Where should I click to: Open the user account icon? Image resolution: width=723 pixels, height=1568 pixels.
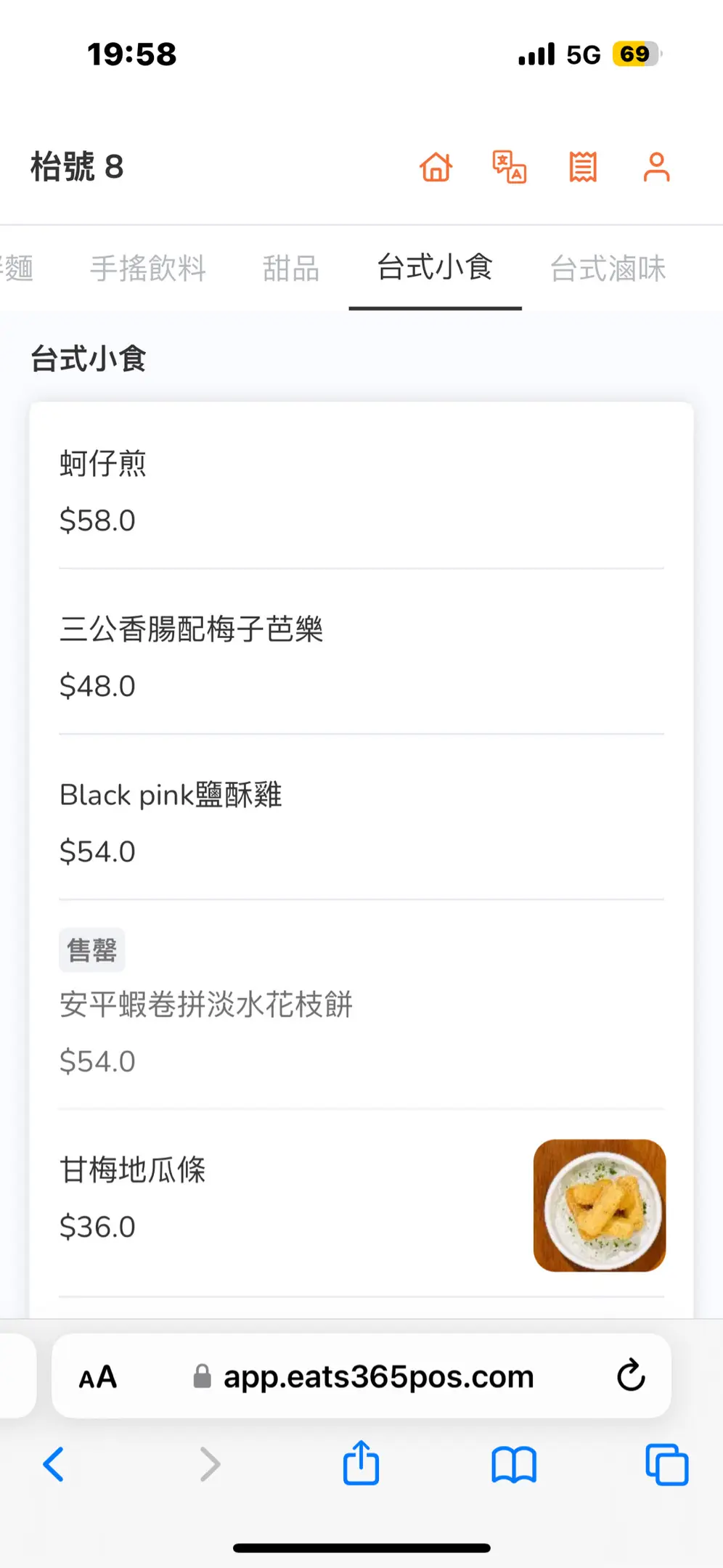656,167
